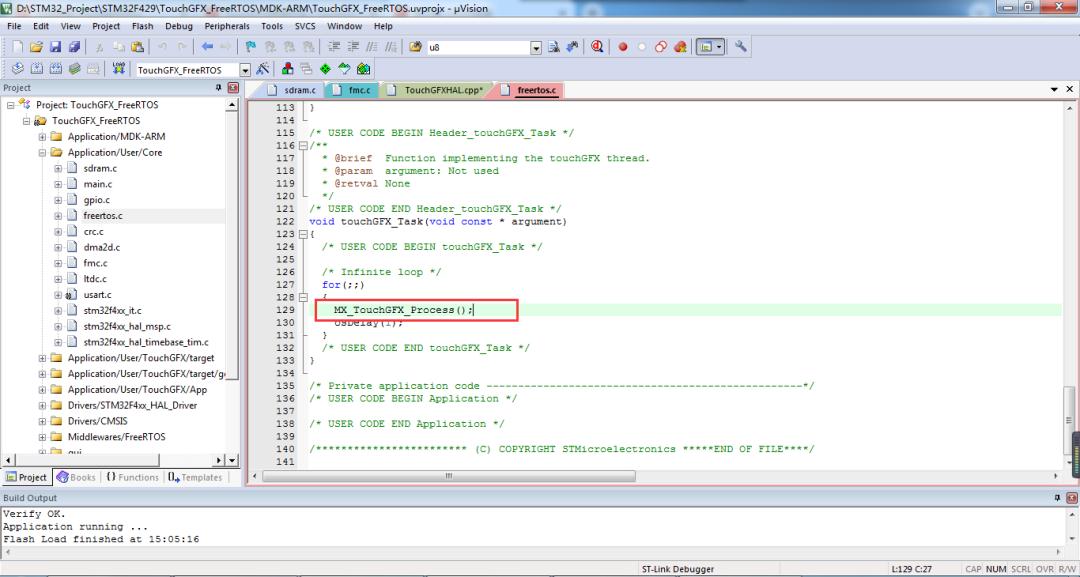Open the TouchGFX_FreeRTOS target dropdown
1080x577 pixels.
[x=245, y=70]
